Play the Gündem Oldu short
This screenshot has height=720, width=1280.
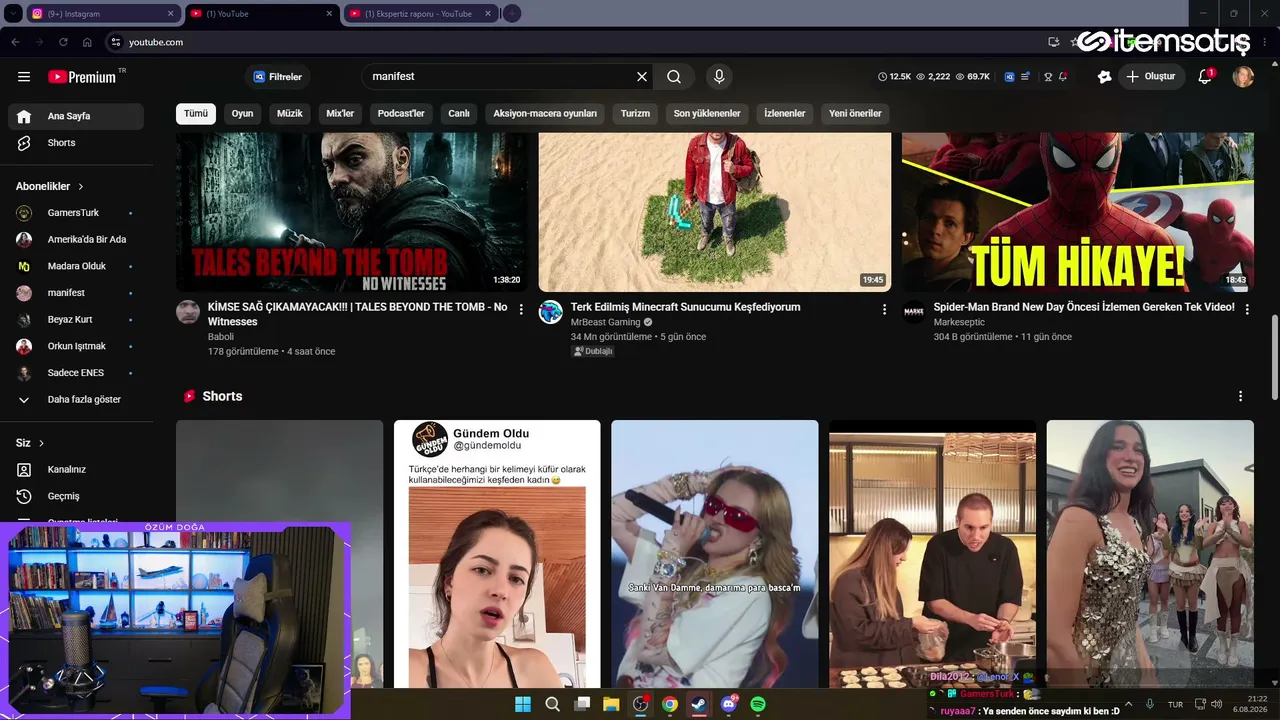click(x=497, y=554)
